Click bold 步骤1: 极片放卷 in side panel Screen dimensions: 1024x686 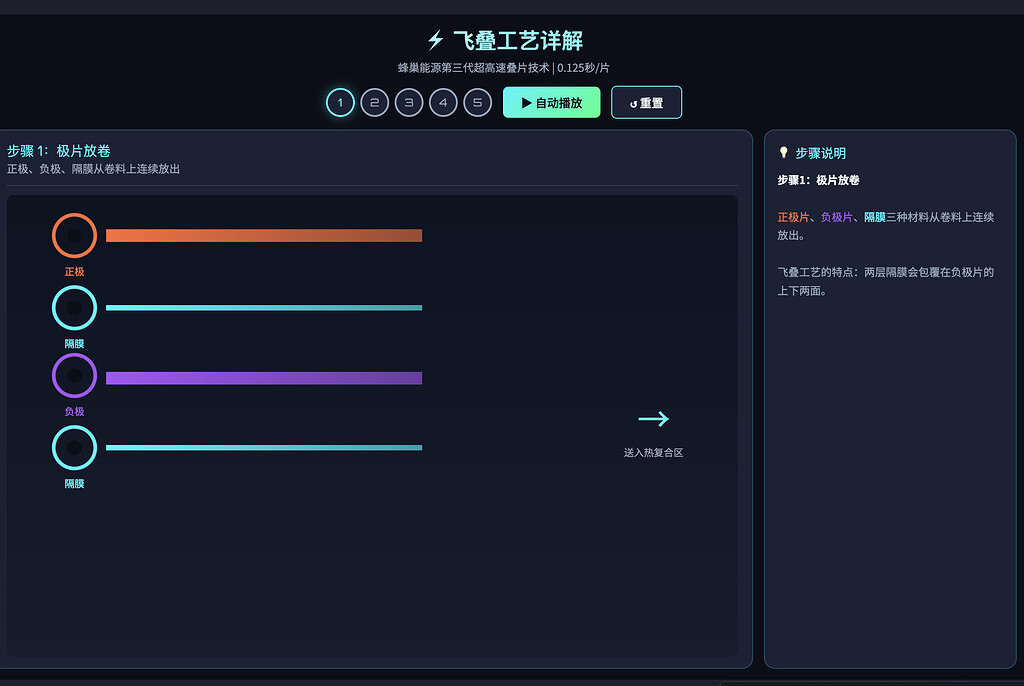(x=818, y=180)
